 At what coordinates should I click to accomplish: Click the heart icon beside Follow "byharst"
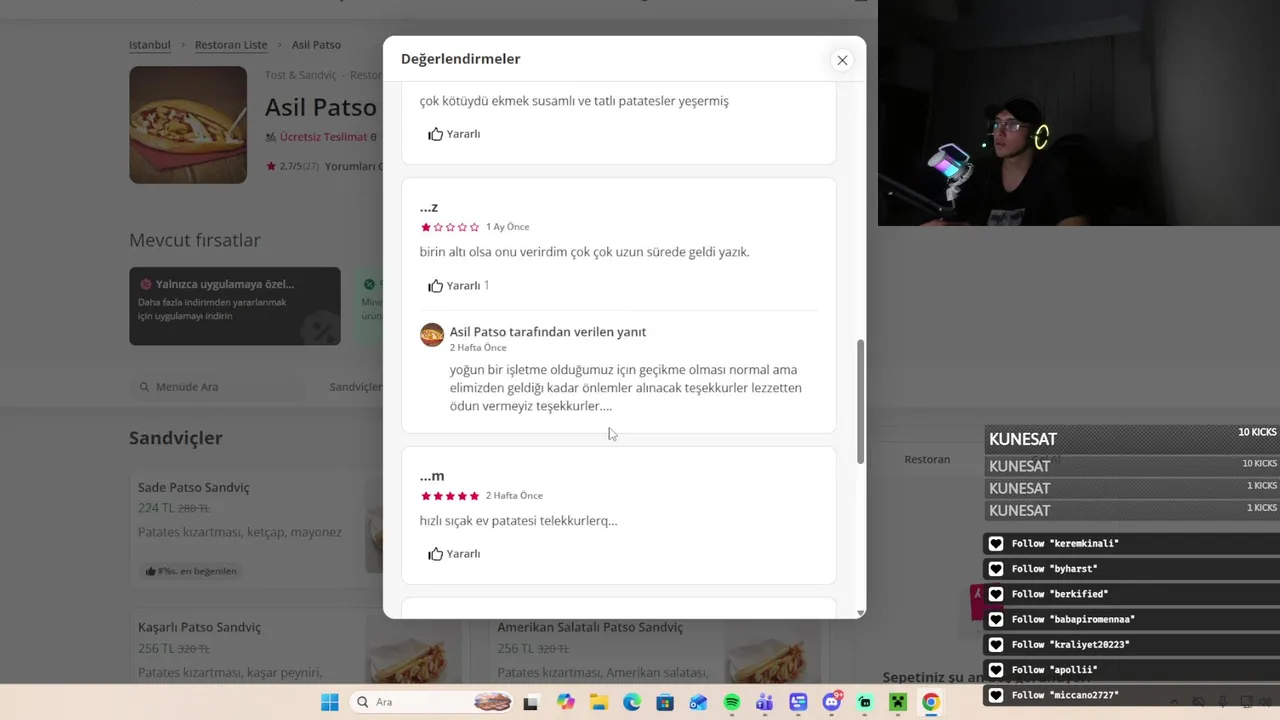[996, 569]
